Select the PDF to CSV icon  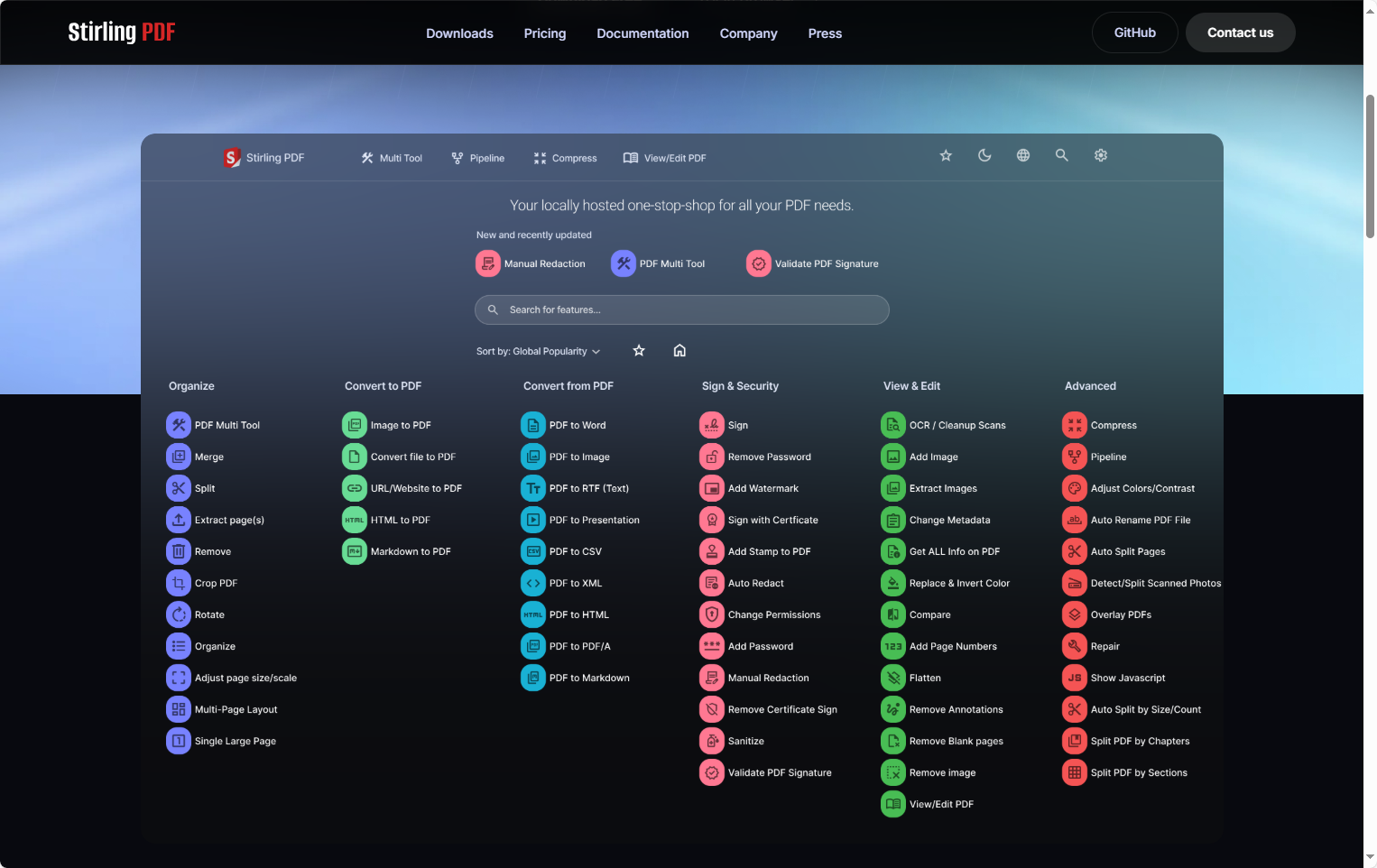[533, 551]
